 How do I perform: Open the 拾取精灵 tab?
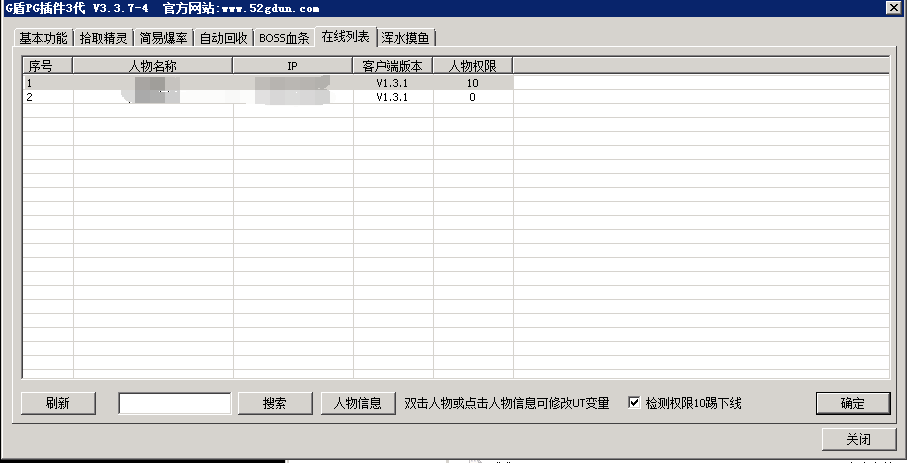coord(104,38)
